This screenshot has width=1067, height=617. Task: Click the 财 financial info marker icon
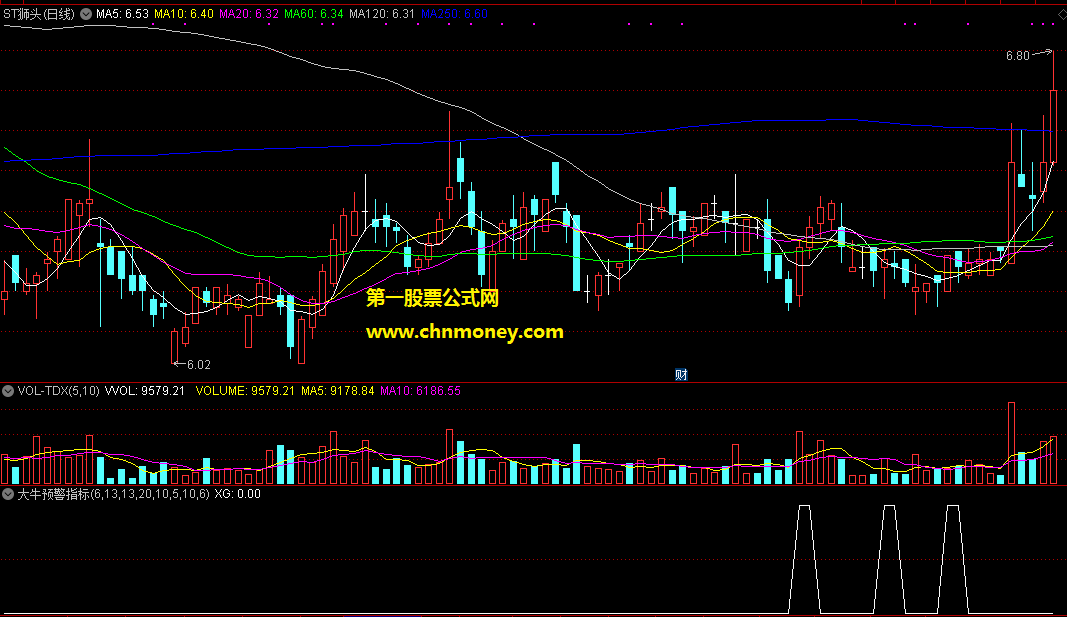(x=681, y=375)
